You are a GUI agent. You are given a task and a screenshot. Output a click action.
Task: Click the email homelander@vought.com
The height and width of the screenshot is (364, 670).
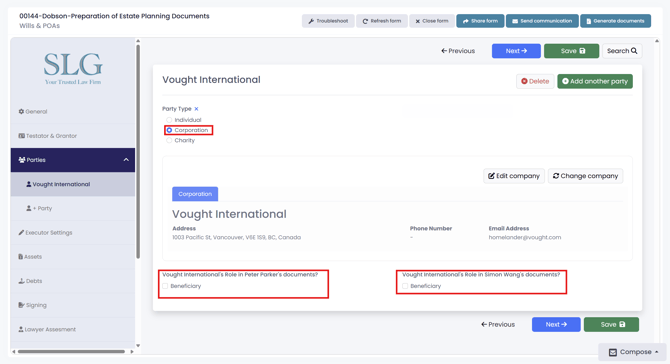pyautogui.click(x=525, y=238)
